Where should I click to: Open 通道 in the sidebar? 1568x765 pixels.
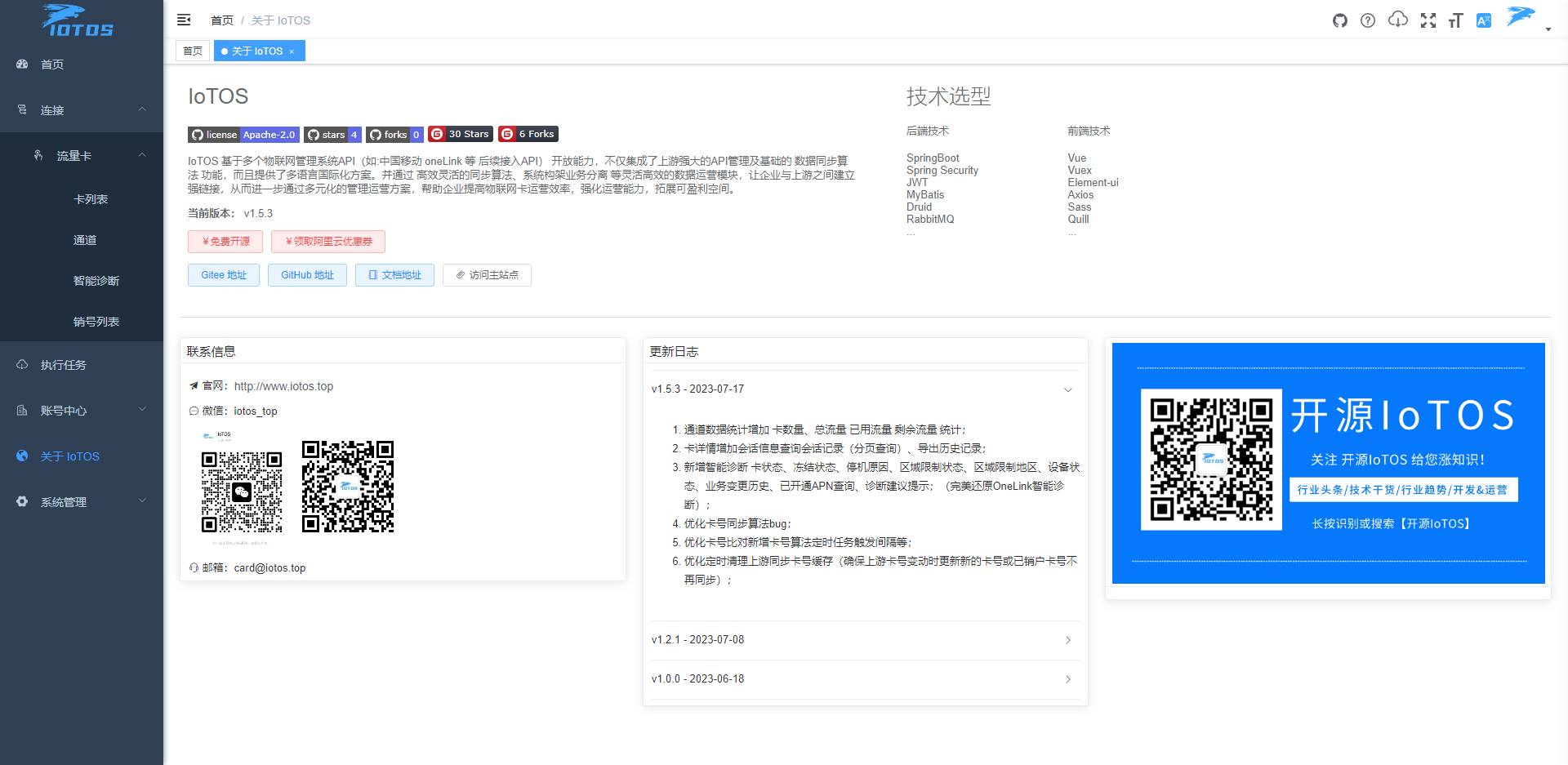pos(82,240)
